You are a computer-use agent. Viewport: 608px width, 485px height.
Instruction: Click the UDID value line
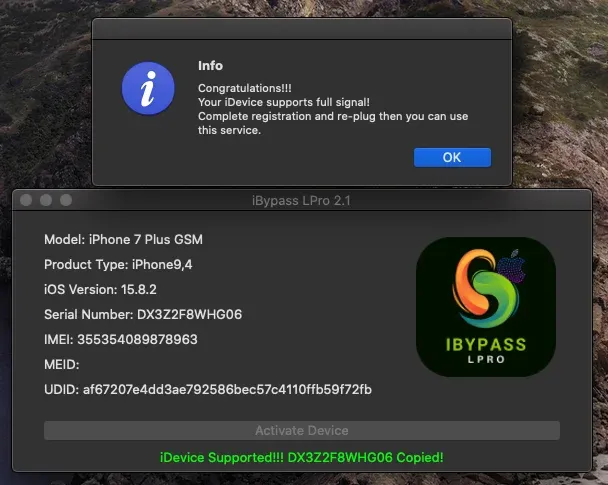pos(208,389)
